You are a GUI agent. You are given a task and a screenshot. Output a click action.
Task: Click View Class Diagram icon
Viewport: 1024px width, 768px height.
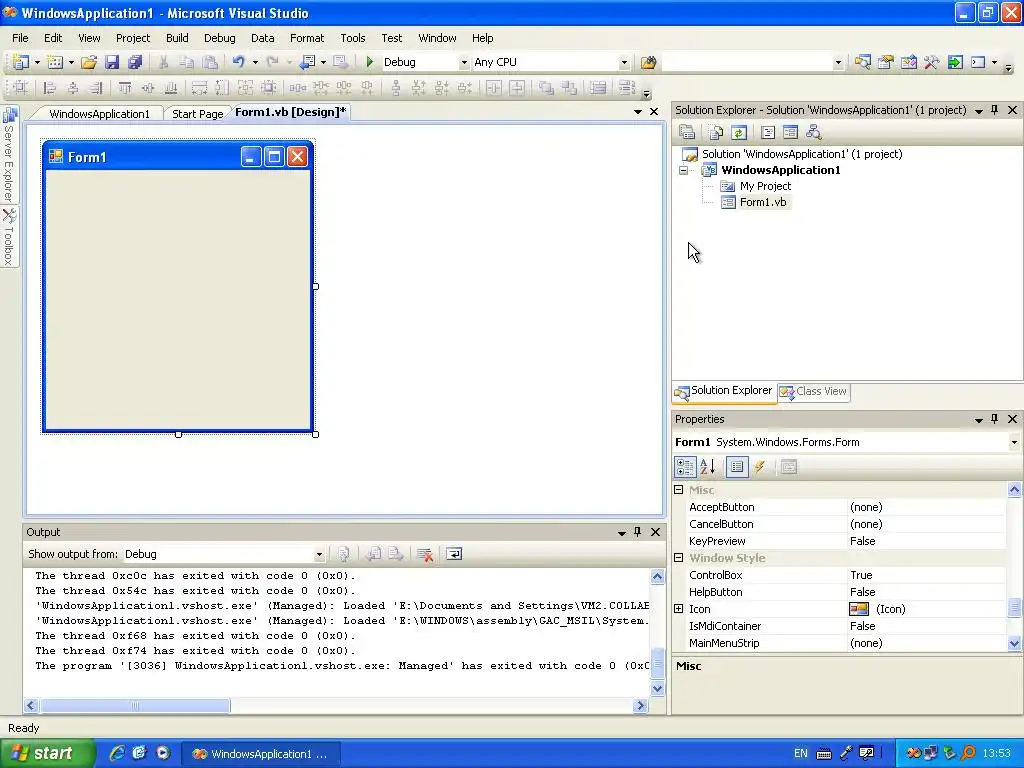point(814,133)
